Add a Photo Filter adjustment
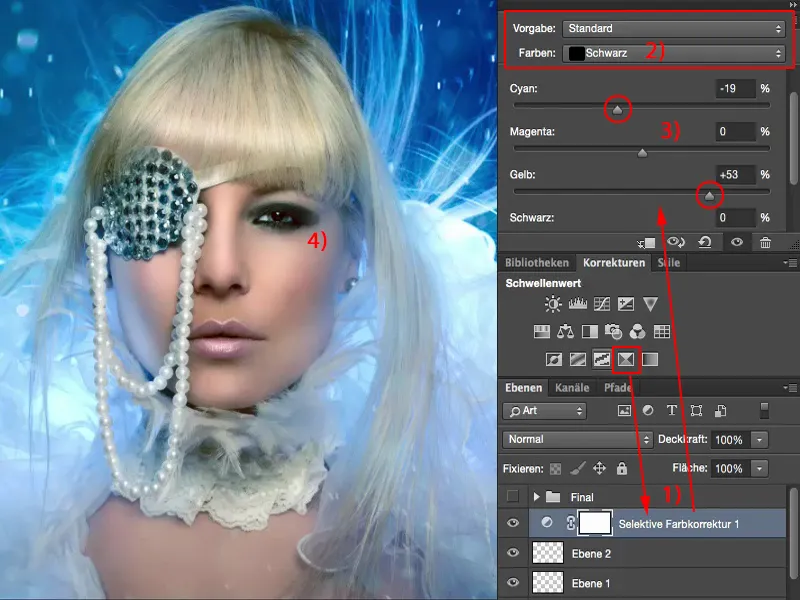Viewport: 800px width, 600px height. pyautogui.click(x=613, y=332)
